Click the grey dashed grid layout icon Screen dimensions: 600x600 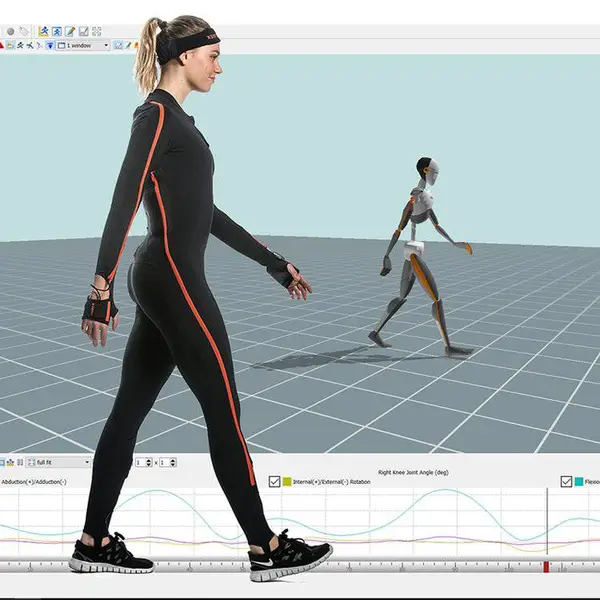coord(97,31)
